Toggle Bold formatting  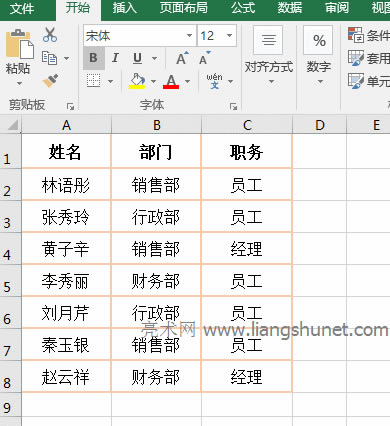[94, 58]
